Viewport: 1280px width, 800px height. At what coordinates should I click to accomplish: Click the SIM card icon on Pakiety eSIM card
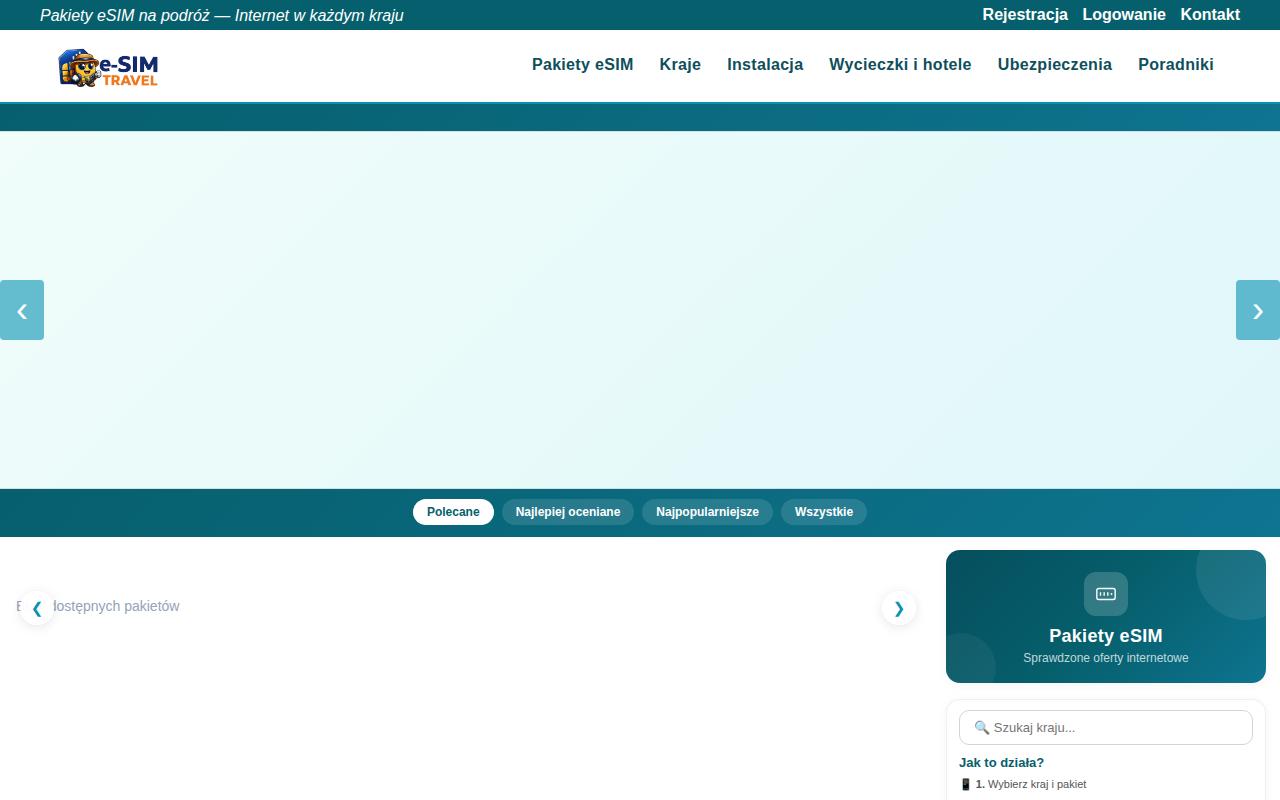[1105, 593]
